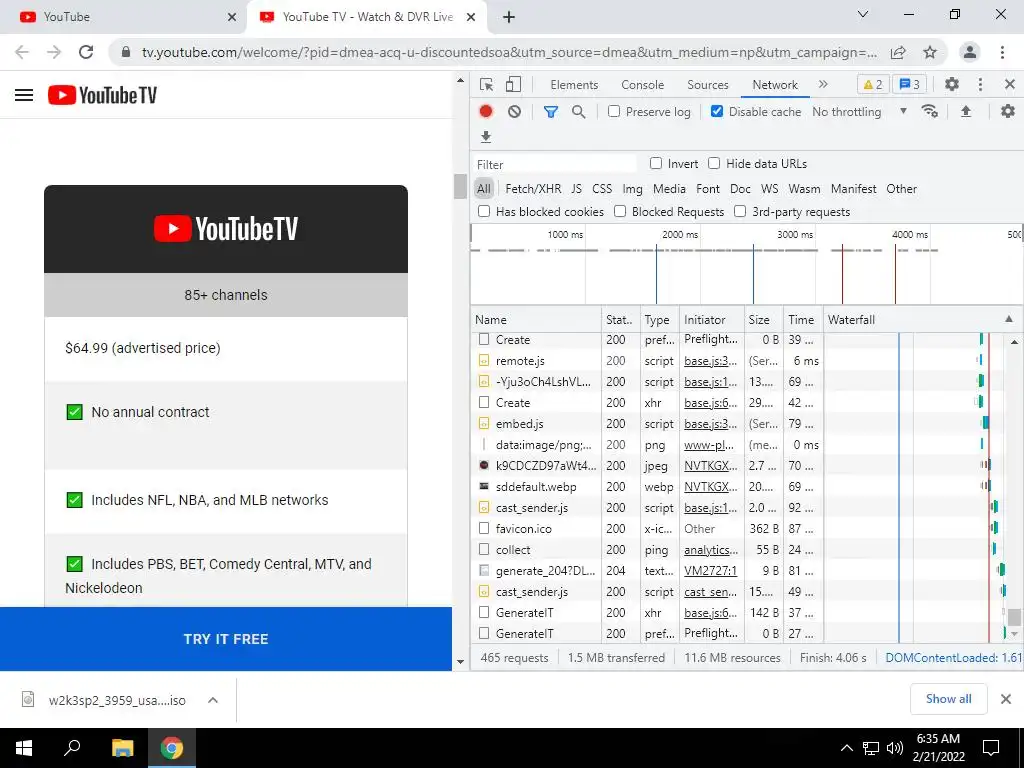Open the Chrome three-dot menu

tap(1002, 52)
